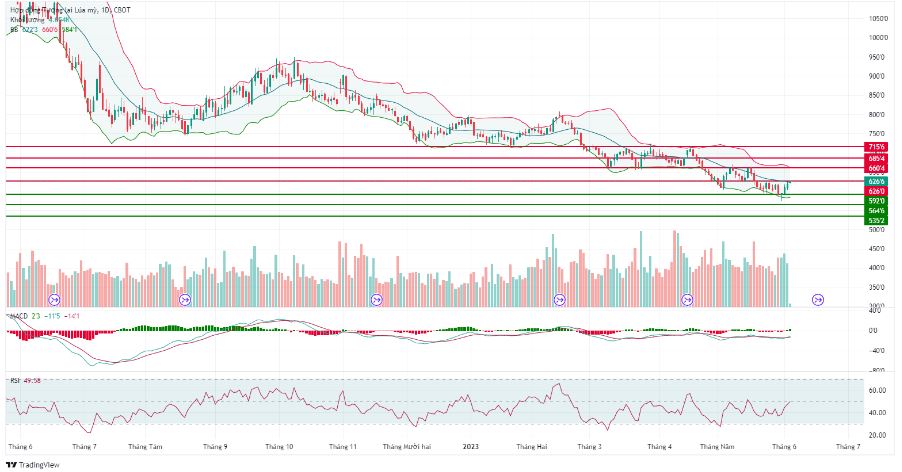Screen dimensions: 902x472
Task: Click the 8500'0 mark on the price scale
Action: (878, 95)
